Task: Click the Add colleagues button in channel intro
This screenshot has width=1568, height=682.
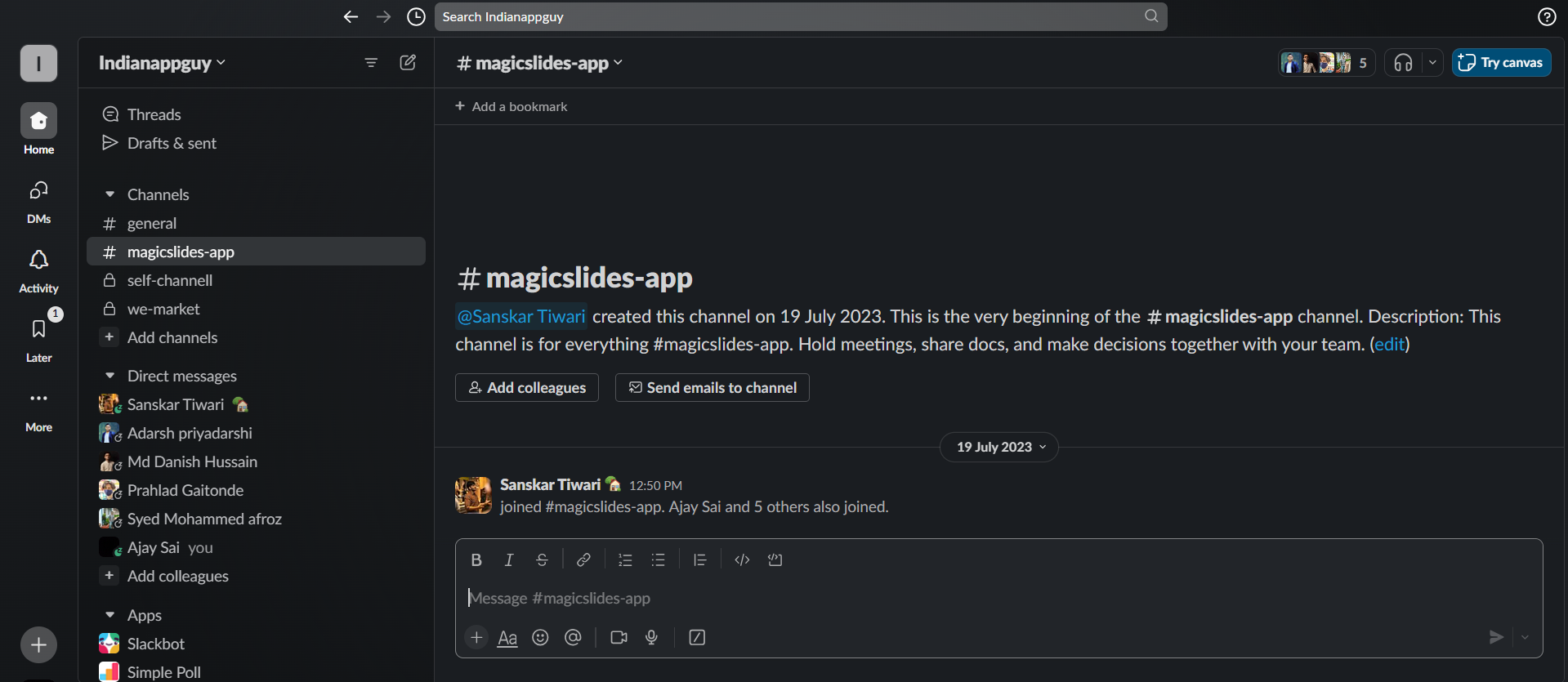Action: tap(527, 387)
